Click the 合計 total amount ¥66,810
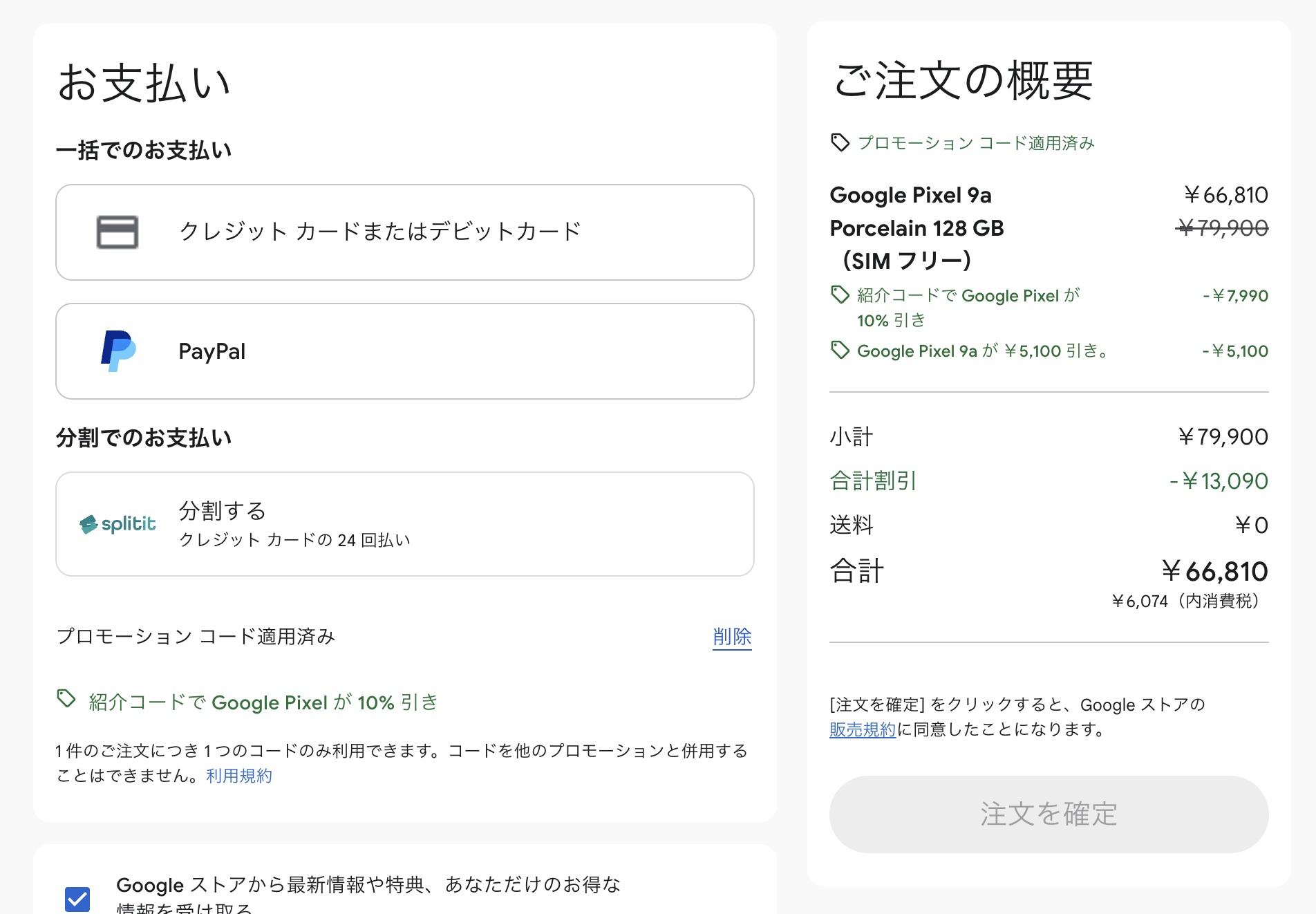The height and width of the screenshot is (914, 1316). (1215, 572)
